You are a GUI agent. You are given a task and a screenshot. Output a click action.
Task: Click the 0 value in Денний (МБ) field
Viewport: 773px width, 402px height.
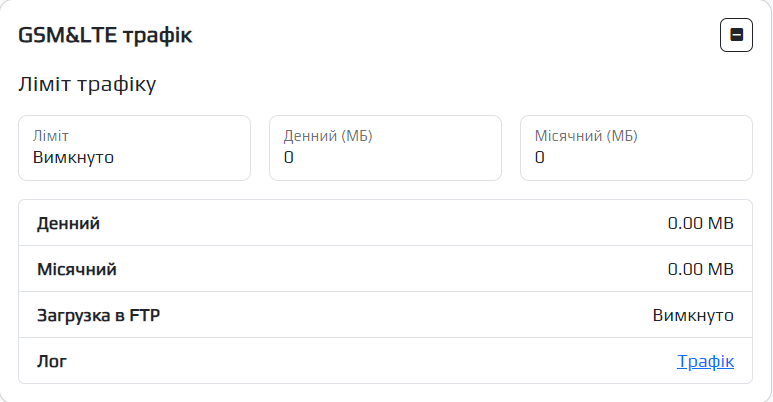pos(289,157)
